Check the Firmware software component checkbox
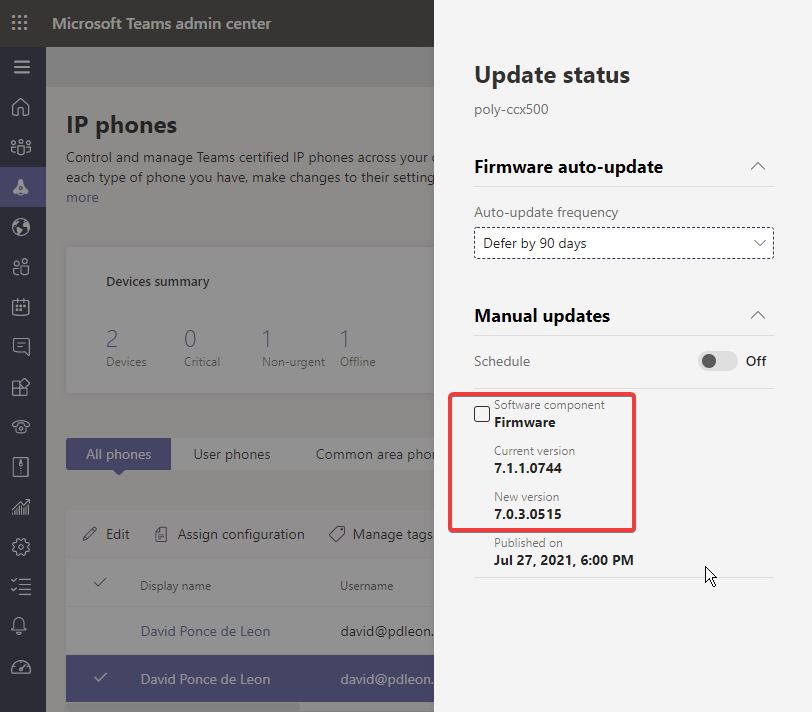812x712 pixels. [481, 413]
